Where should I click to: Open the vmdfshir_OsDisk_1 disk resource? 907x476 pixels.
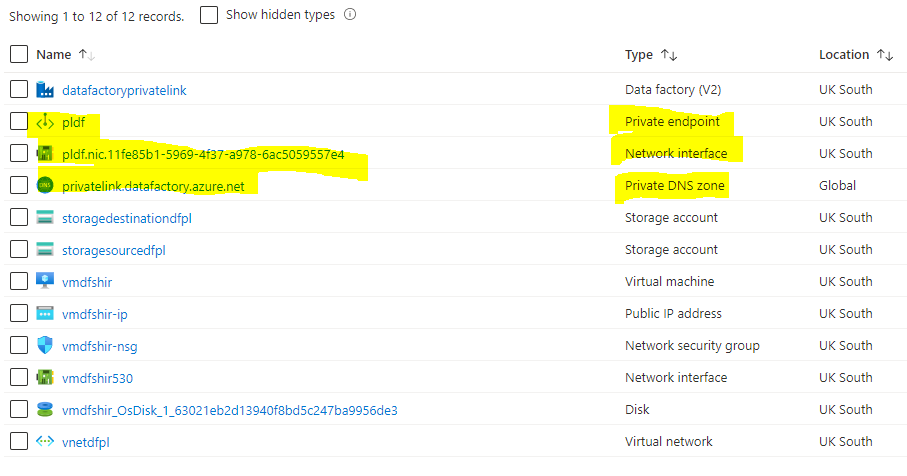(230, 411)
